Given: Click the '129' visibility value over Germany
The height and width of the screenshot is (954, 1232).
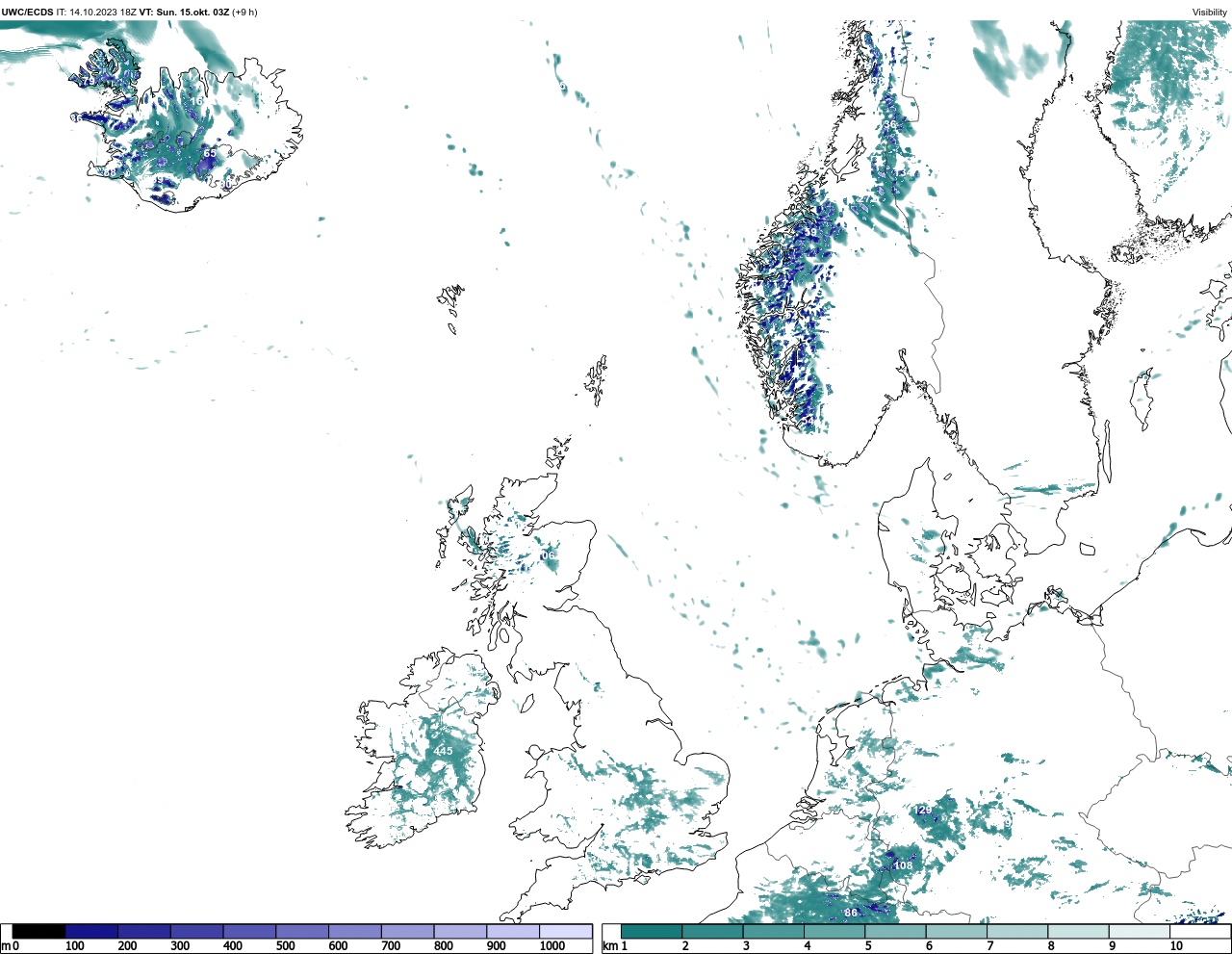Looking at the screenshot, I should click(923, 811).
